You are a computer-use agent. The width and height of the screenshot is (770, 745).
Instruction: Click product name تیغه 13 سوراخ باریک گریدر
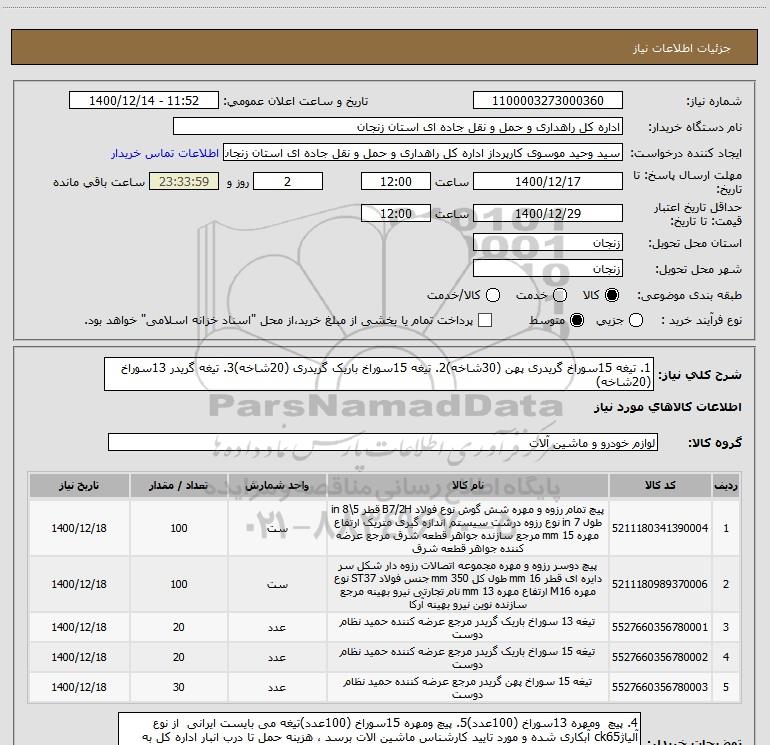pyautogui.click(x=468, y=628)
